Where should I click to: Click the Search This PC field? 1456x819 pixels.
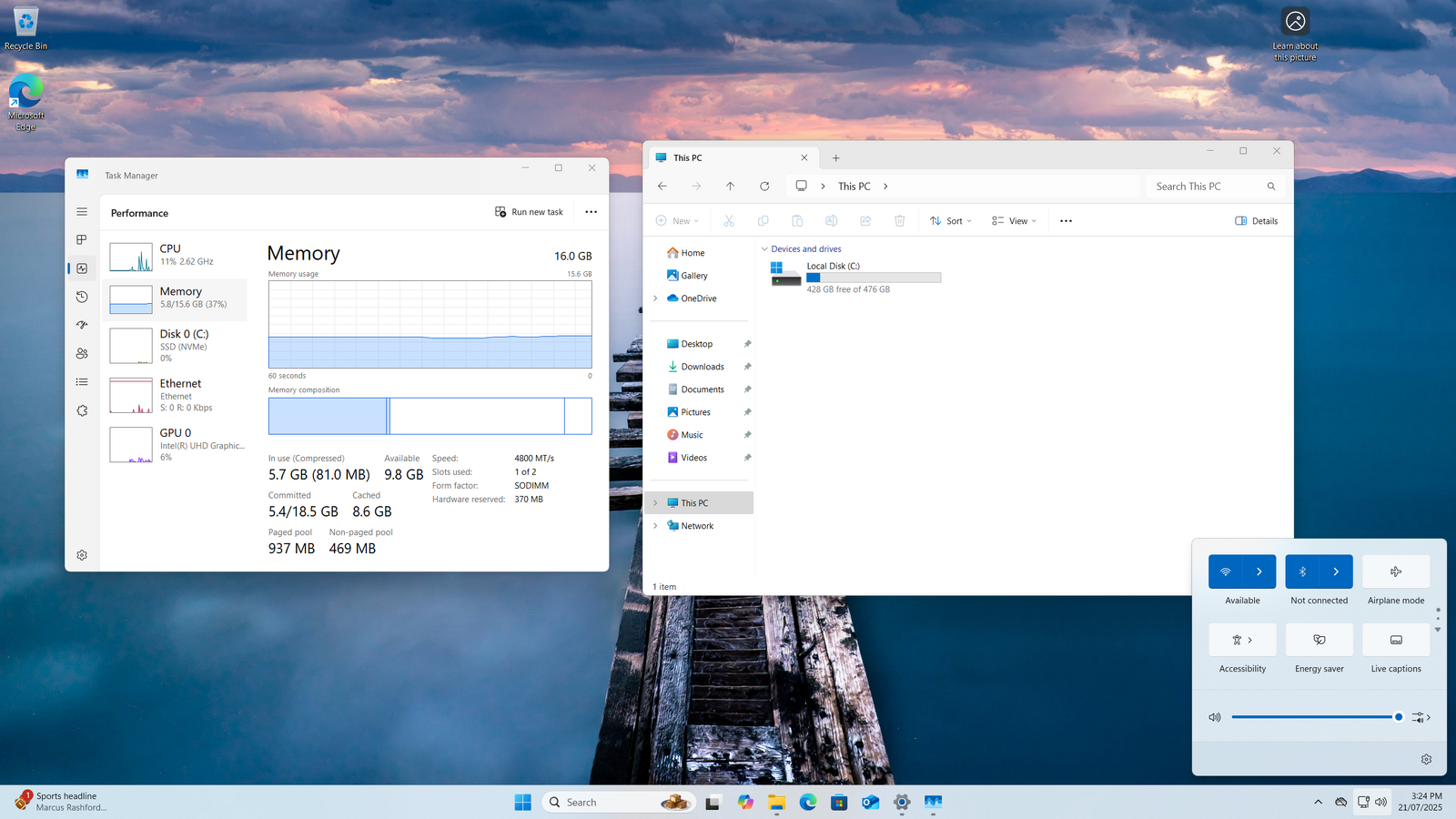[1206, 187]
